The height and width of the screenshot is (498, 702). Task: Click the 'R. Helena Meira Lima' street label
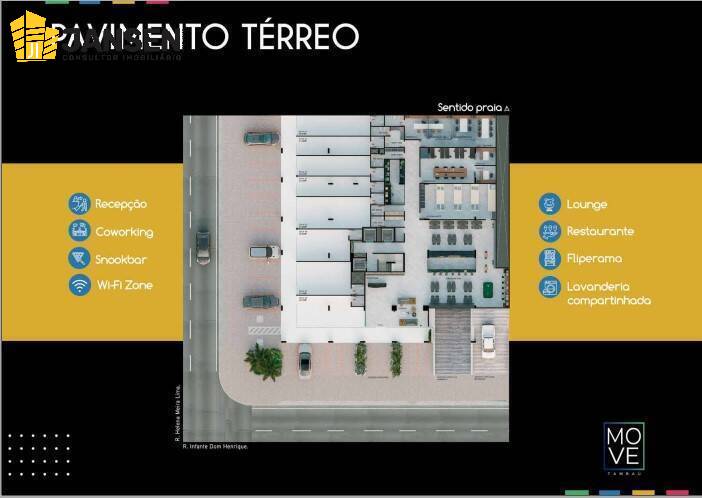[x=178, y=413]
